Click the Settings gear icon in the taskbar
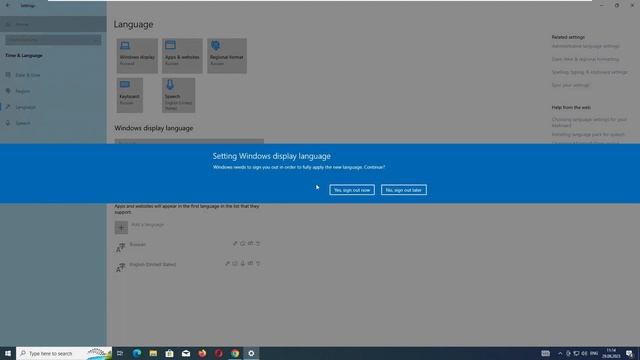This screenshot has height=360, width=640. (251, 353)
